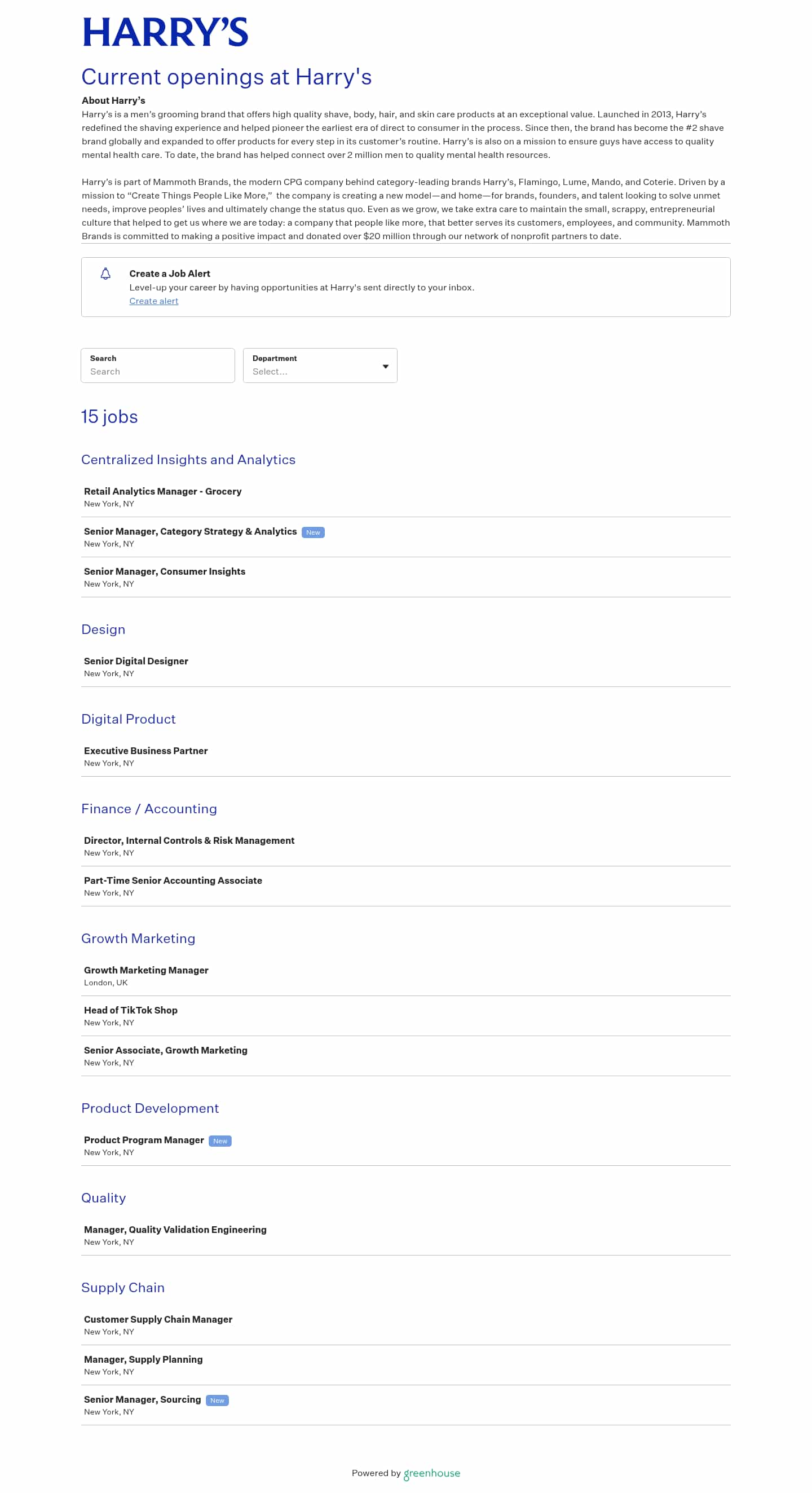This screenshot has width=812, height=1493.
Task: Focus the Search jobs input field
Action: point(158,365)
